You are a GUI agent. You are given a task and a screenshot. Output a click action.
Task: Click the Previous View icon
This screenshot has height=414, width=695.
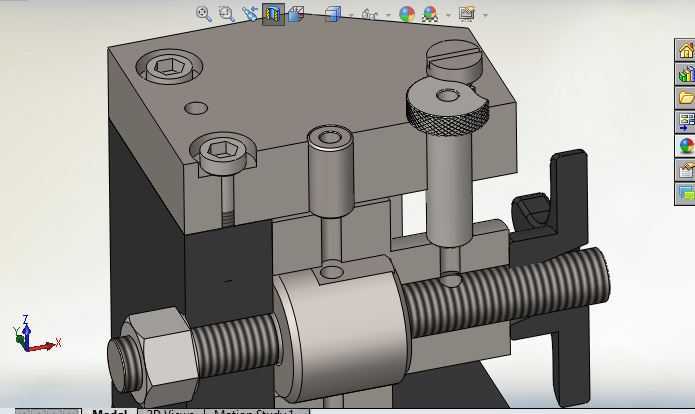250,14
